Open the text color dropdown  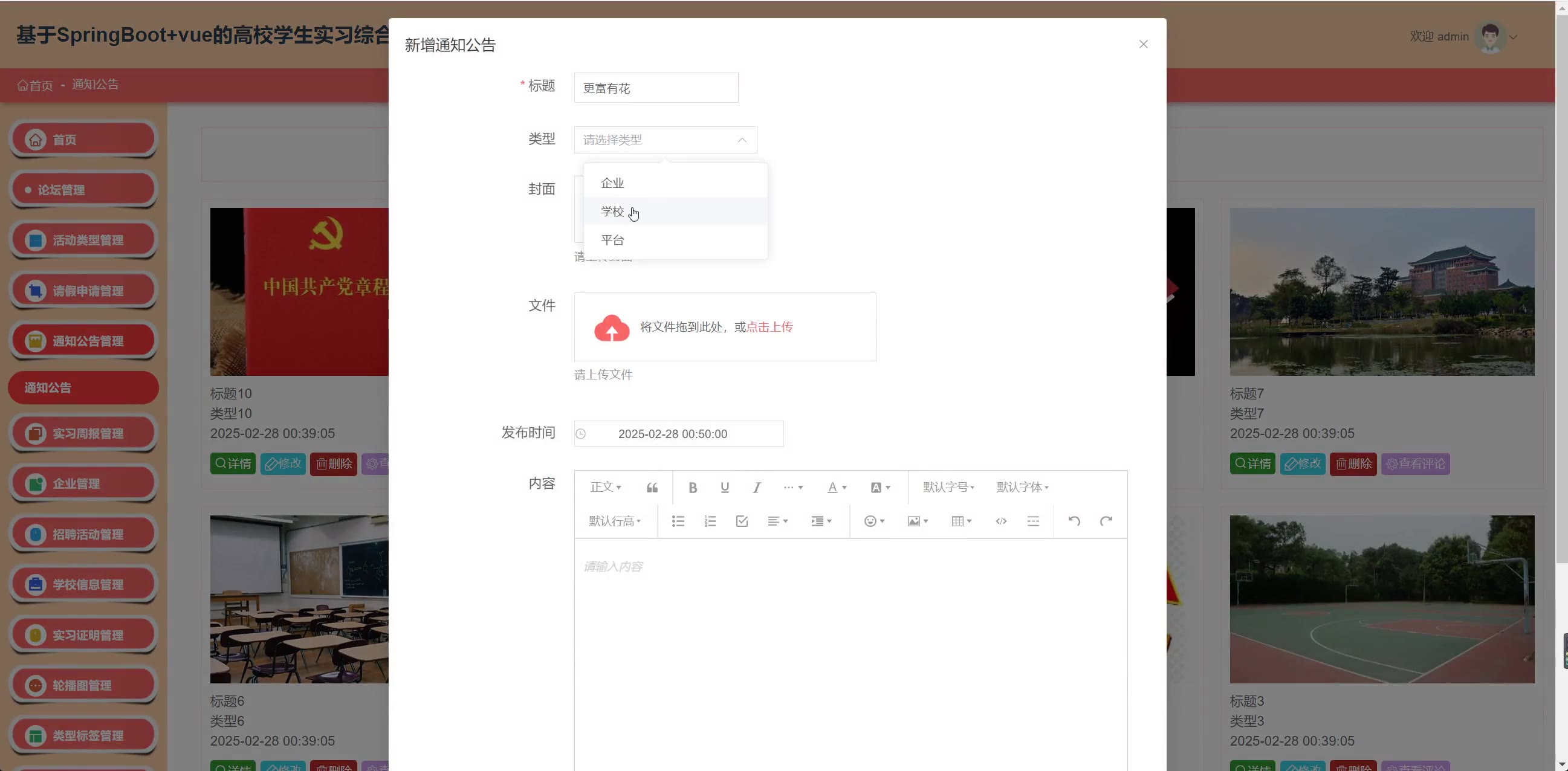pos(837,488)
